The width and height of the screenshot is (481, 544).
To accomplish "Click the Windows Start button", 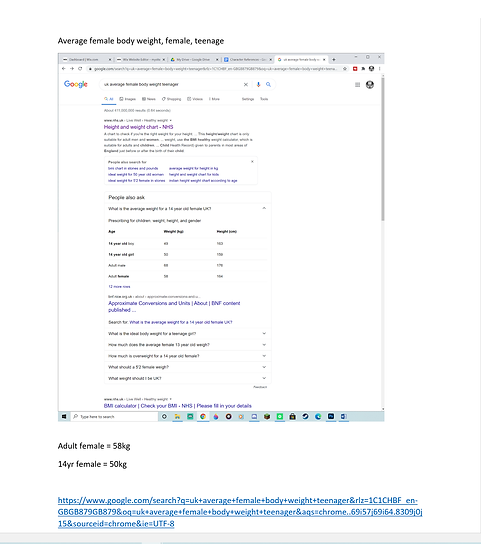I will [64, 416].
